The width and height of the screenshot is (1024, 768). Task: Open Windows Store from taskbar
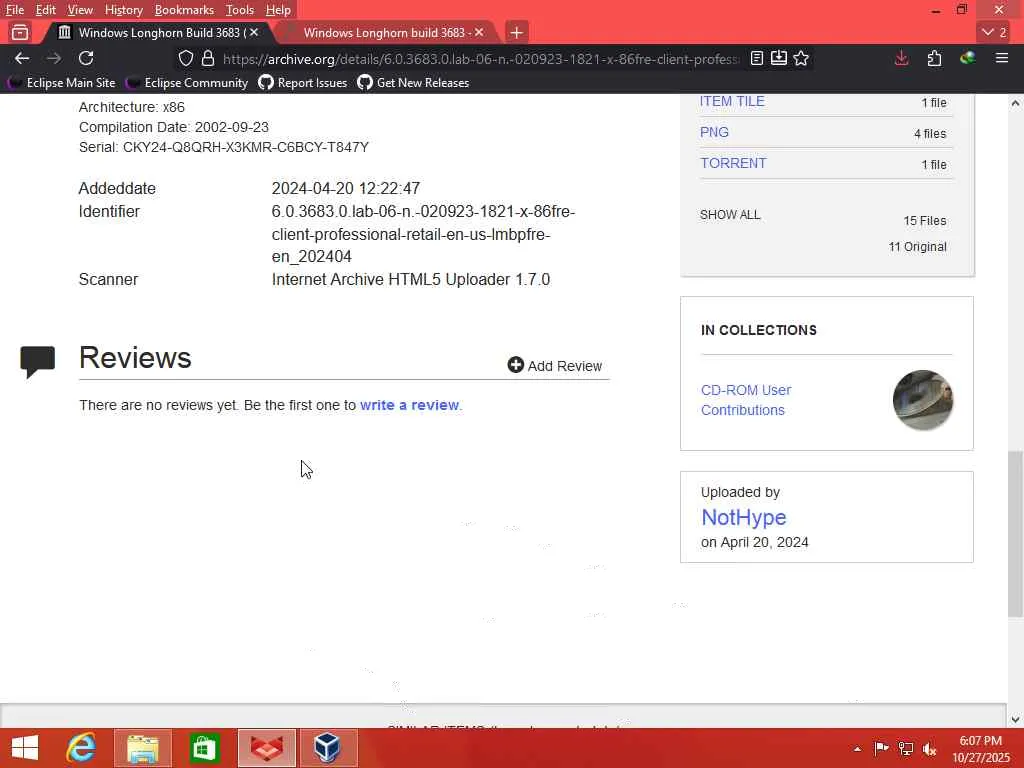tap(204, 748)
